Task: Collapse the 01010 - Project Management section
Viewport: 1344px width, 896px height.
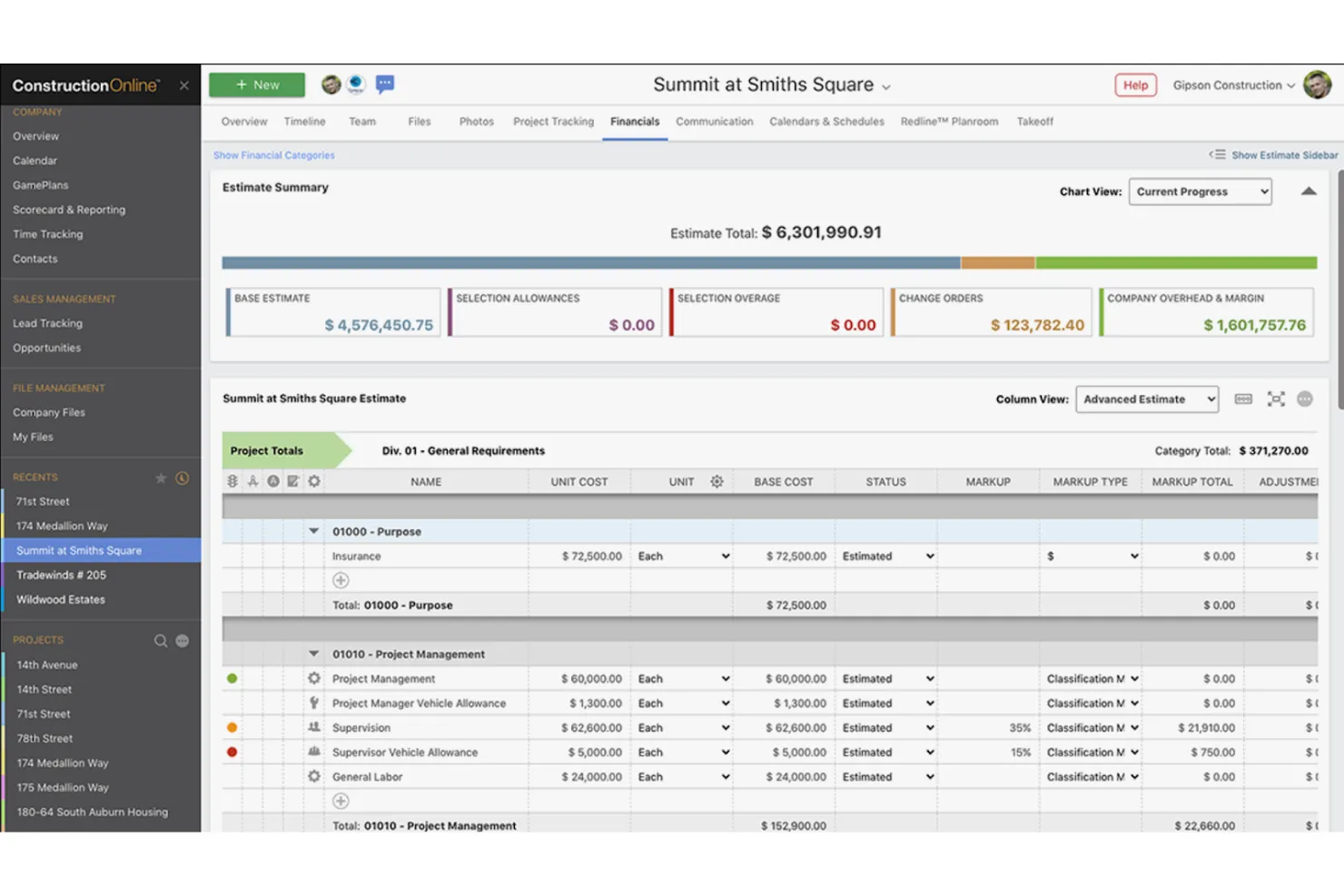Action: pos(313,654)
